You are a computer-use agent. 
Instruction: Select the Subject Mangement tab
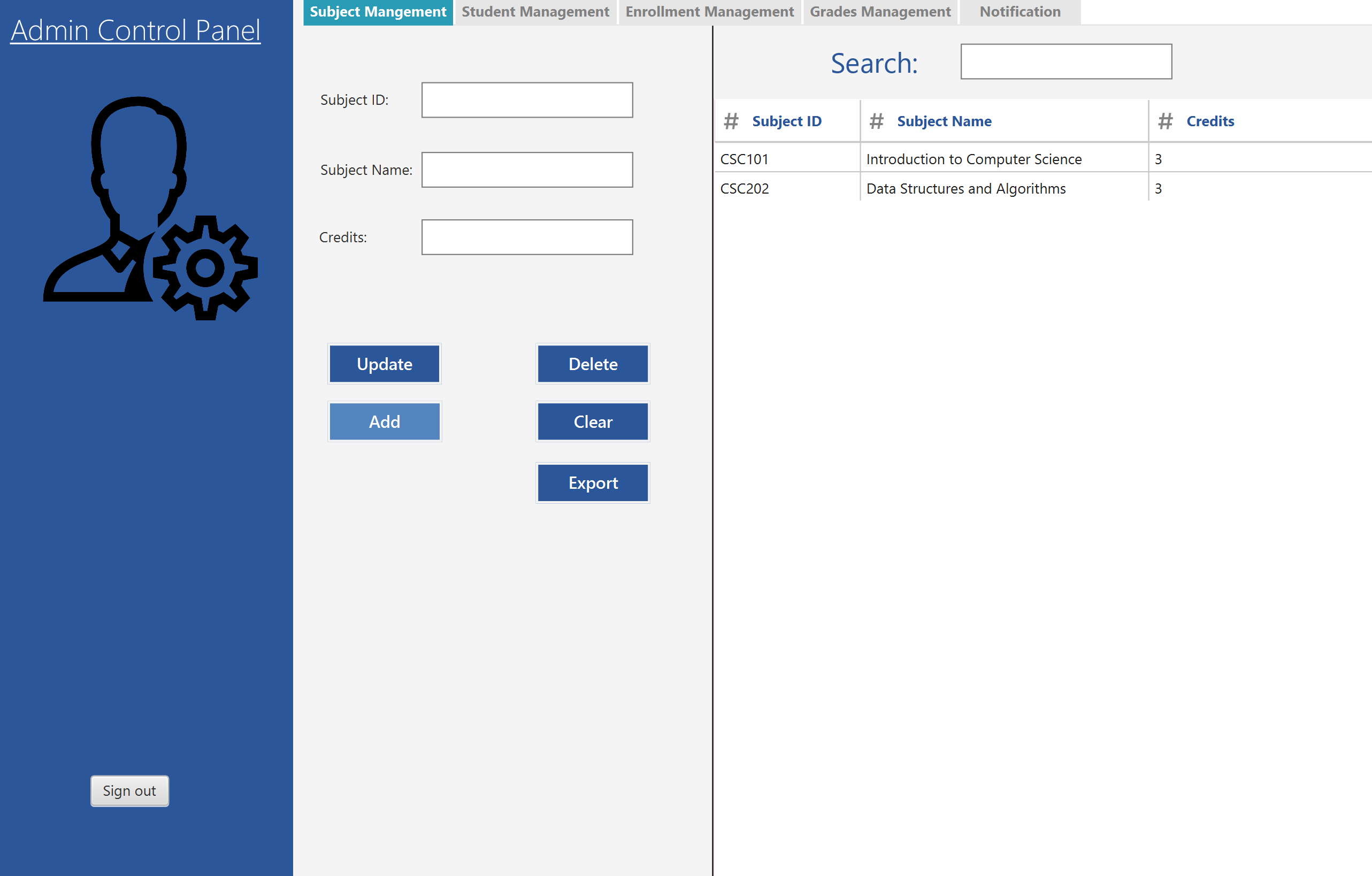[378, 12]
